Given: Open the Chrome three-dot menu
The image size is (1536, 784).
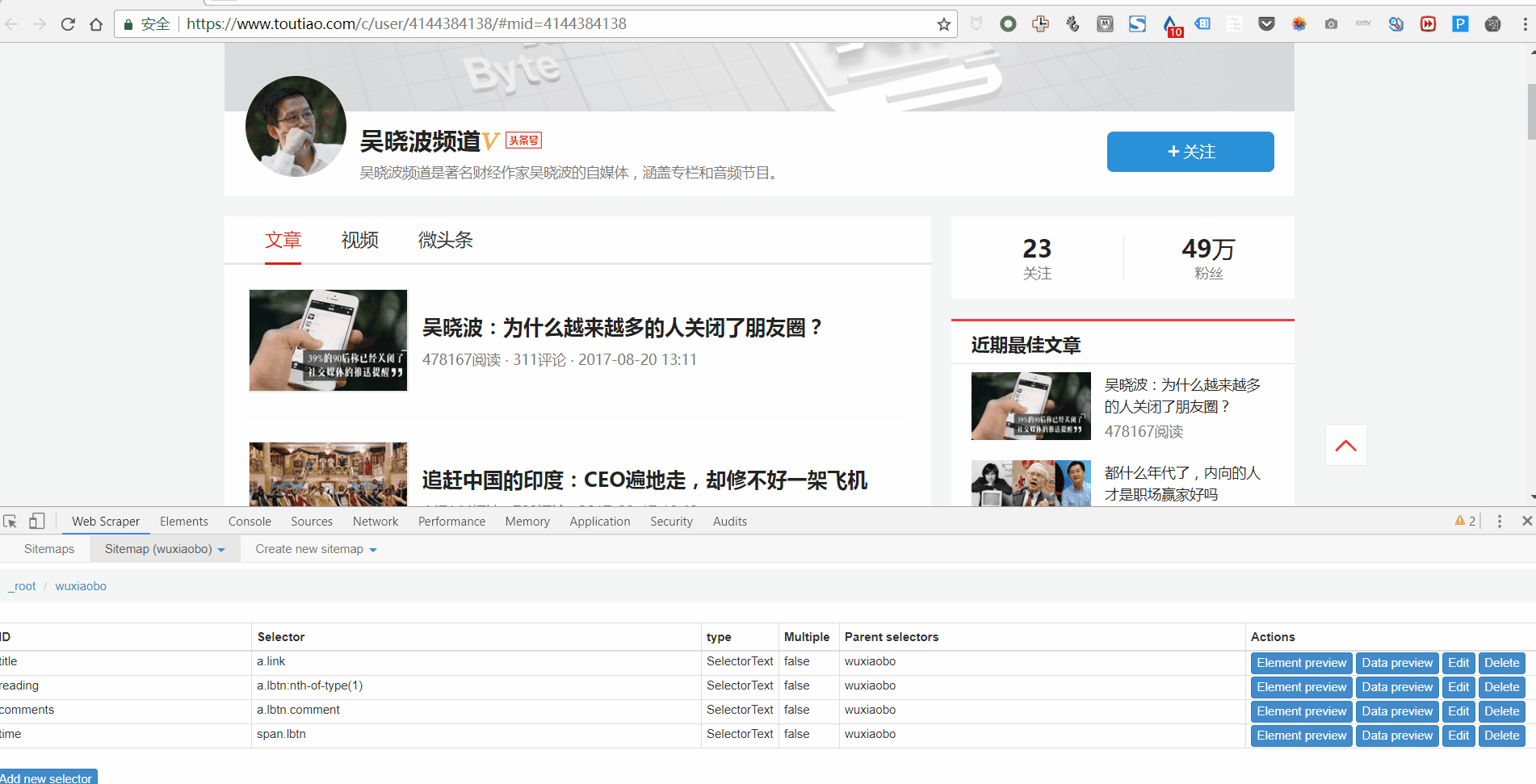Looking at the screenshot, I should (x=1525, y=24).
